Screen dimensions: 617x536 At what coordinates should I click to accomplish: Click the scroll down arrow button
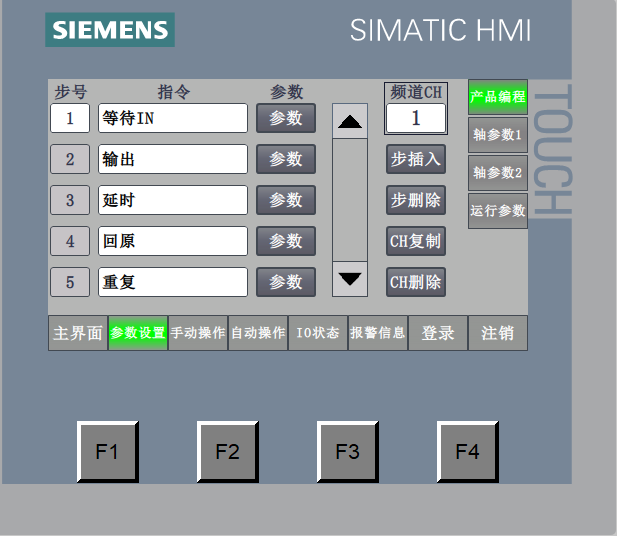[350, 279]
